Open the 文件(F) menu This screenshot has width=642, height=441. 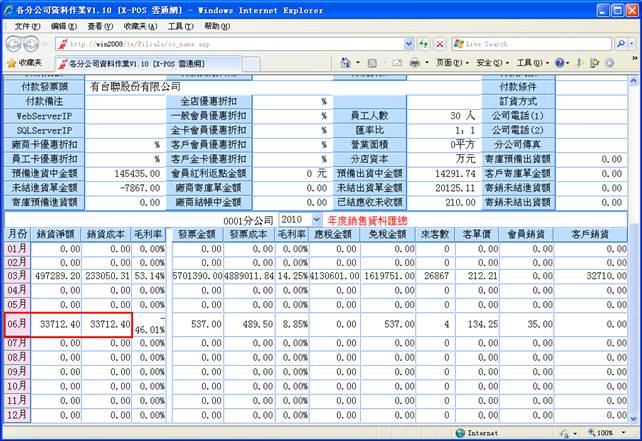[27, 25]
